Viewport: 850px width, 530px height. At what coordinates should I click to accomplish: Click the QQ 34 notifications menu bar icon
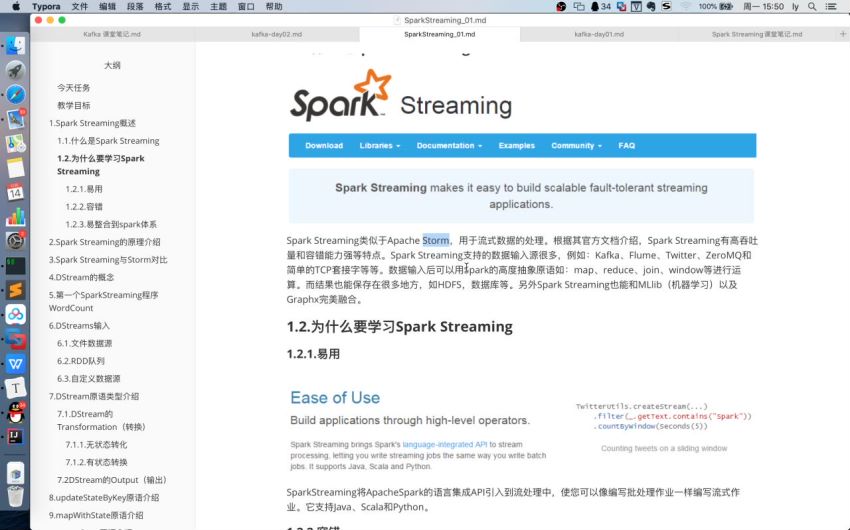(x=600, y=7)
